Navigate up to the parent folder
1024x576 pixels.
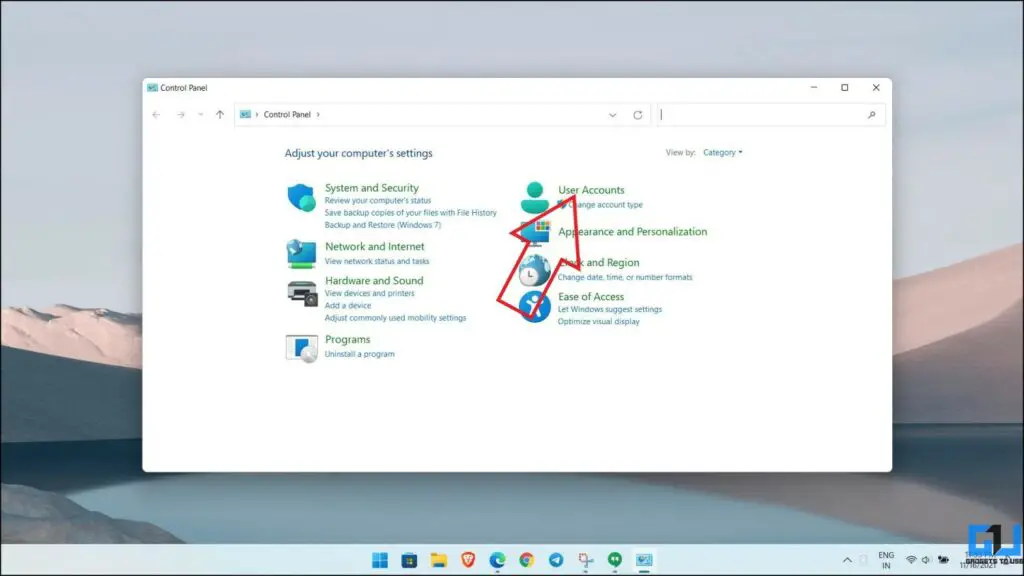[x=219, y=114]
